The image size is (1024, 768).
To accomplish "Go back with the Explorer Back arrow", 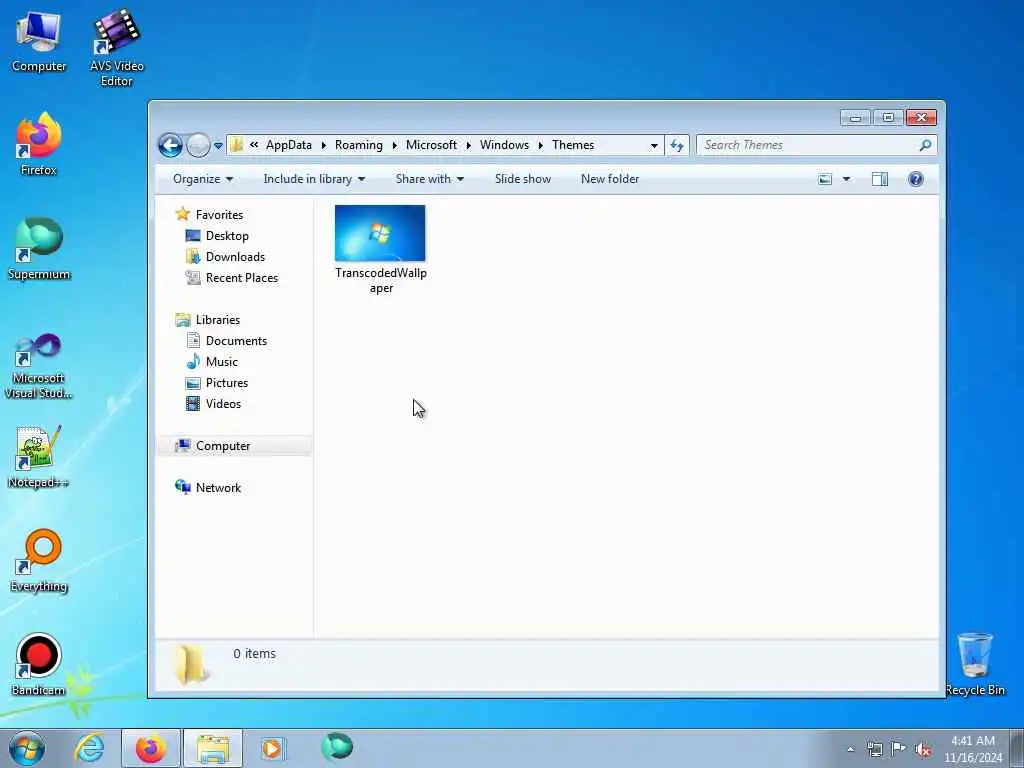I will pyautogui.click(x=170, y=145).
